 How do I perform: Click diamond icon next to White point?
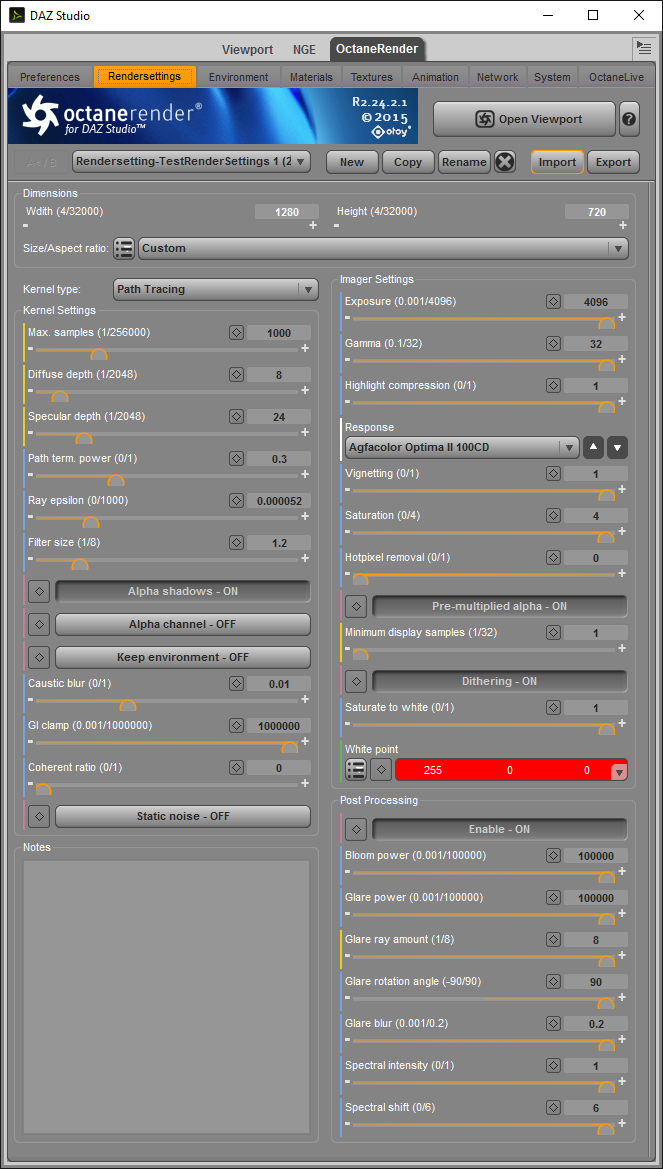[381, 770]
